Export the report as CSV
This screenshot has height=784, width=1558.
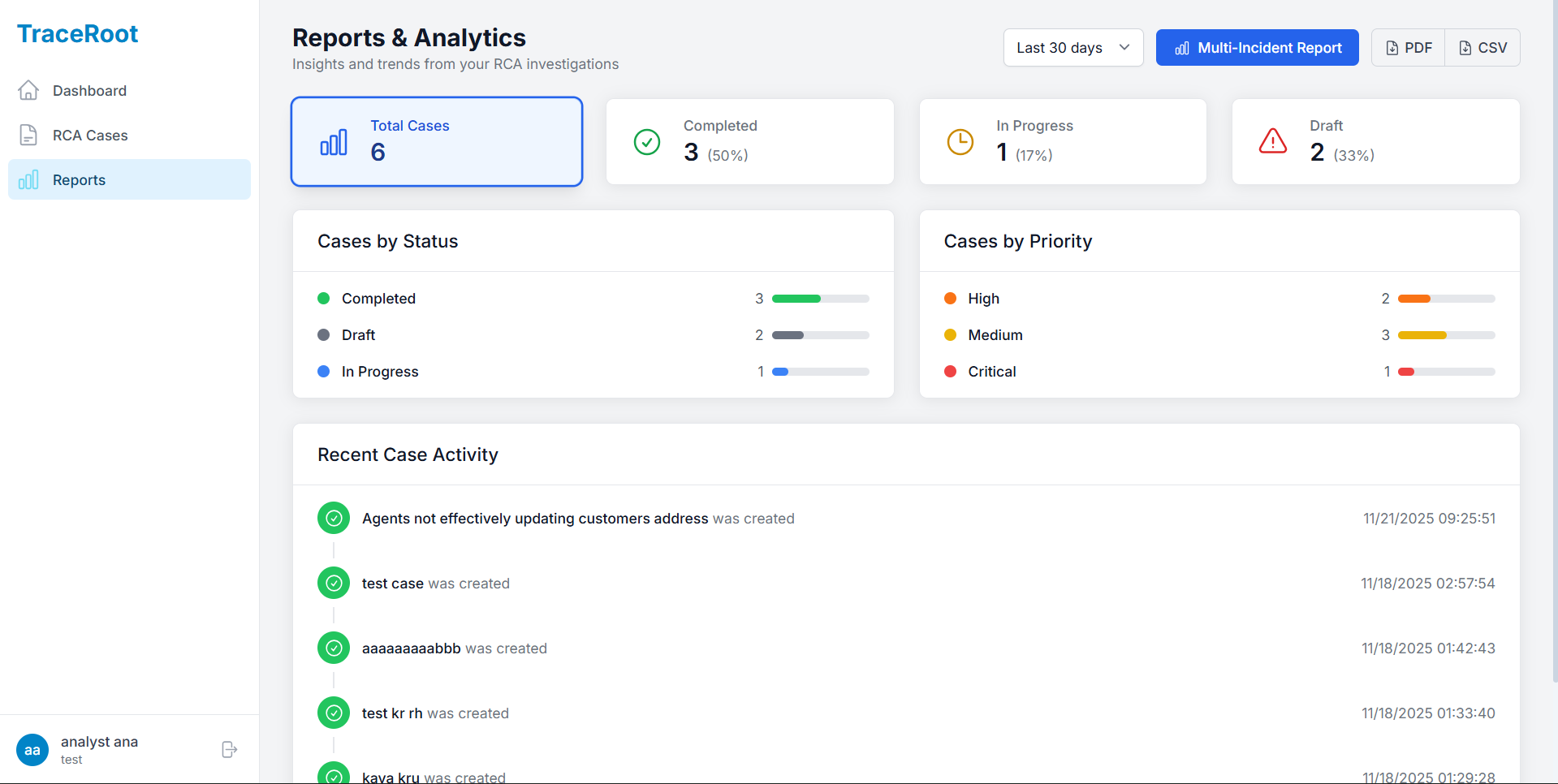coord(1482,48)
